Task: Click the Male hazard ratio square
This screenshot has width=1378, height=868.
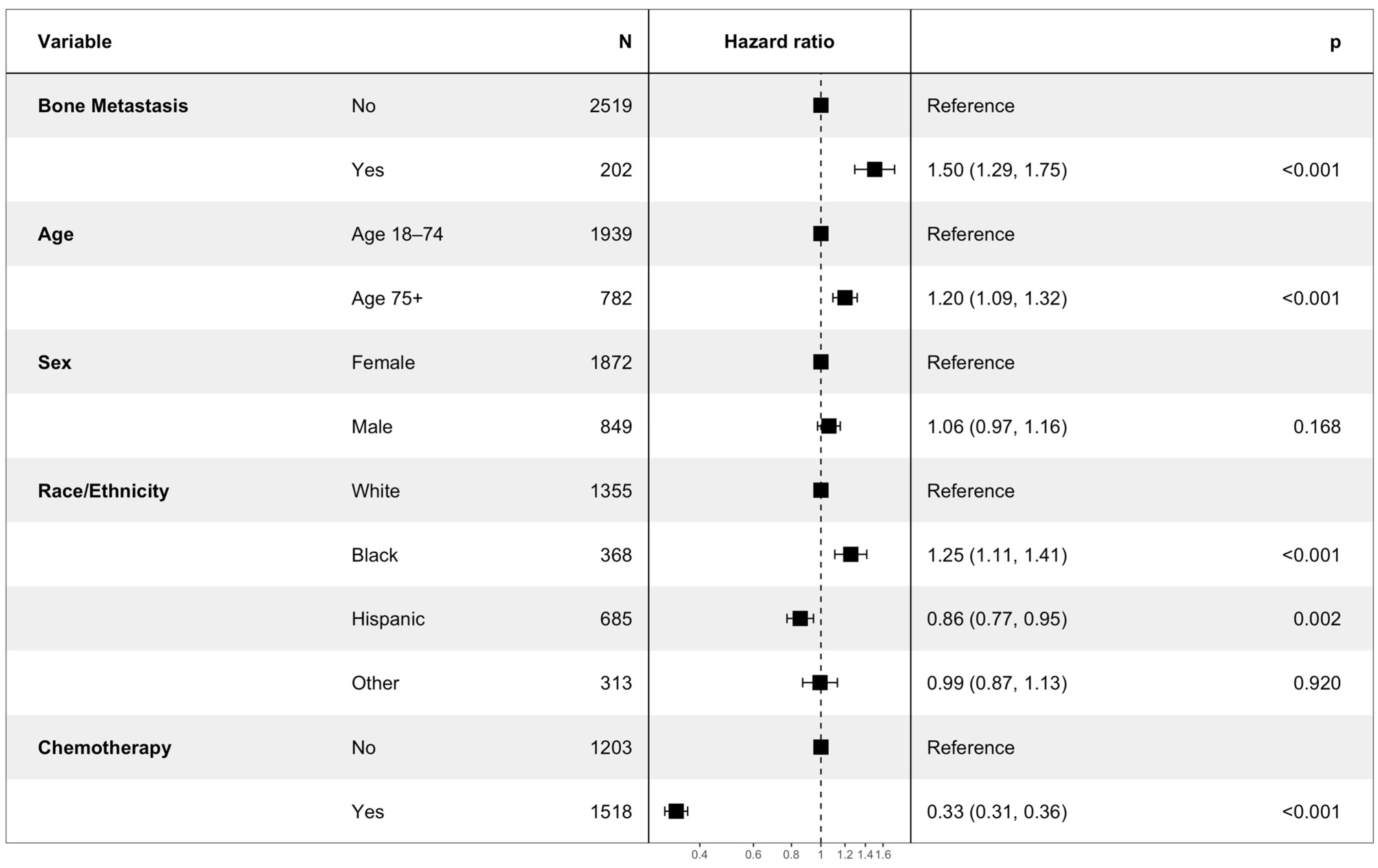Action: [829, 426]
